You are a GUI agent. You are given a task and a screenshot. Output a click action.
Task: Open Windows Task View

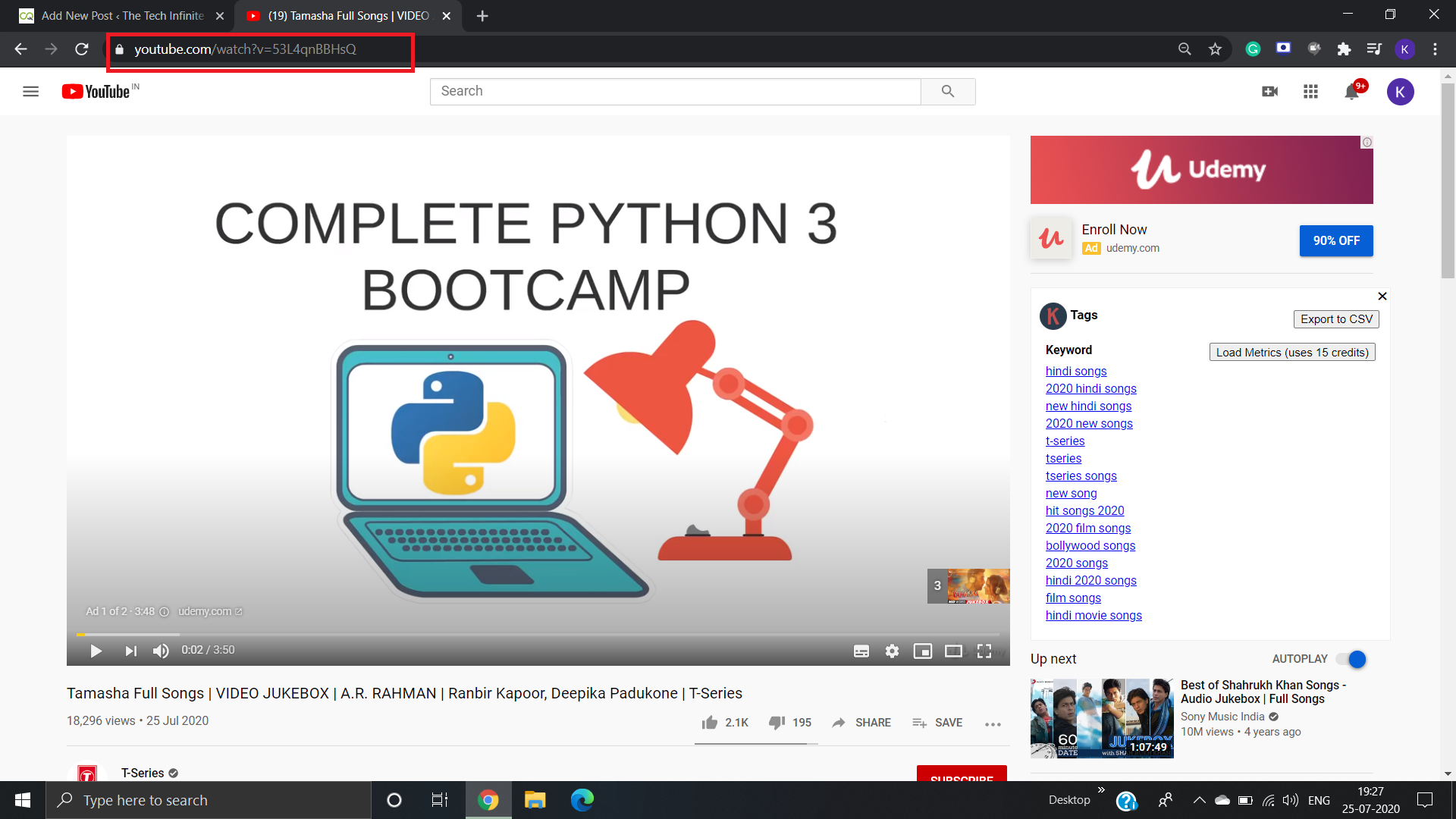pyautogui.click(x=440, y=800)
